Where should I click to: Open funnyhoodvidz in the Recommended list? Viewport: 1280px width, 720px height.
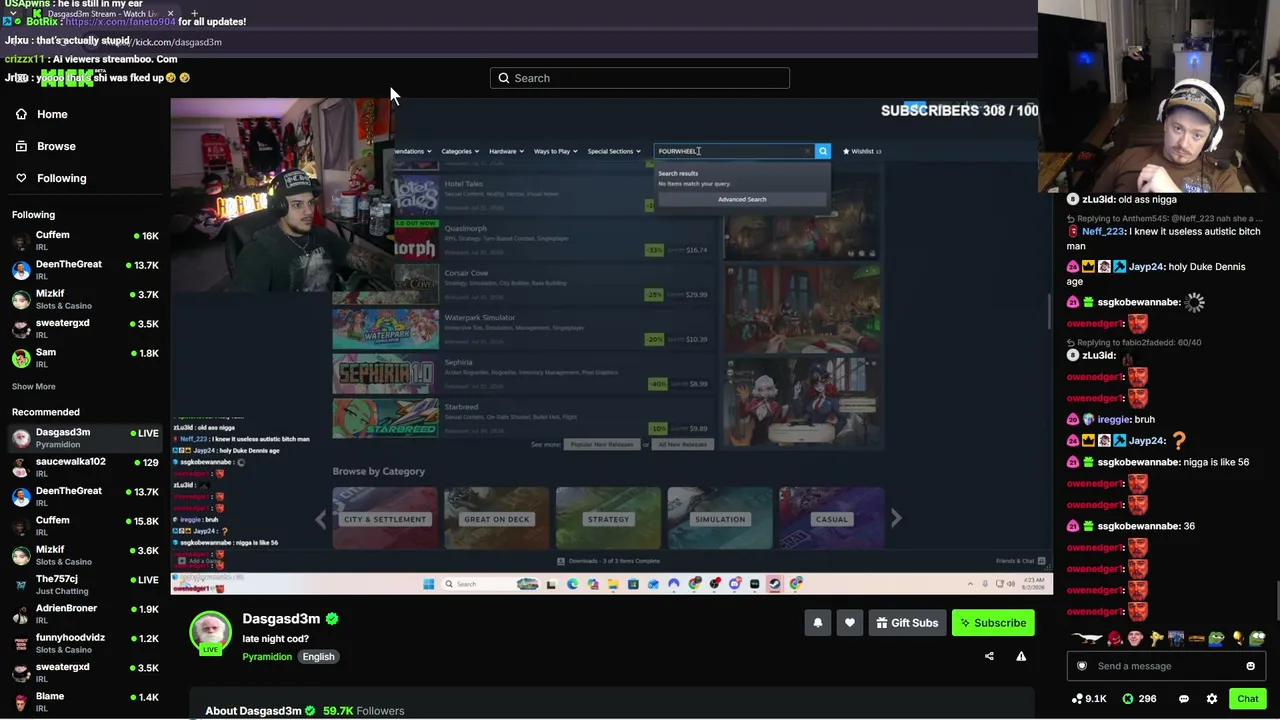tap(85, 643)
